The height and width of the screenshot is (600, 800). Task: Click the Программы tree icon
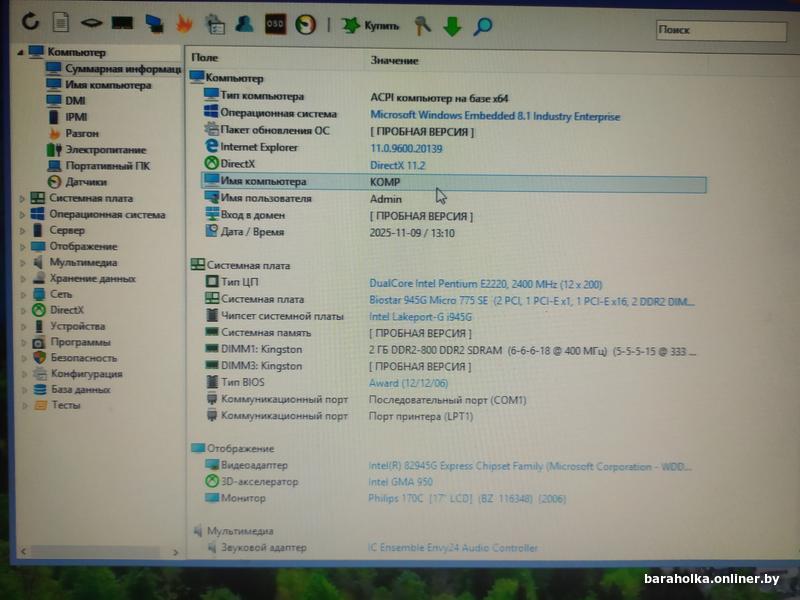coord(39,342)
